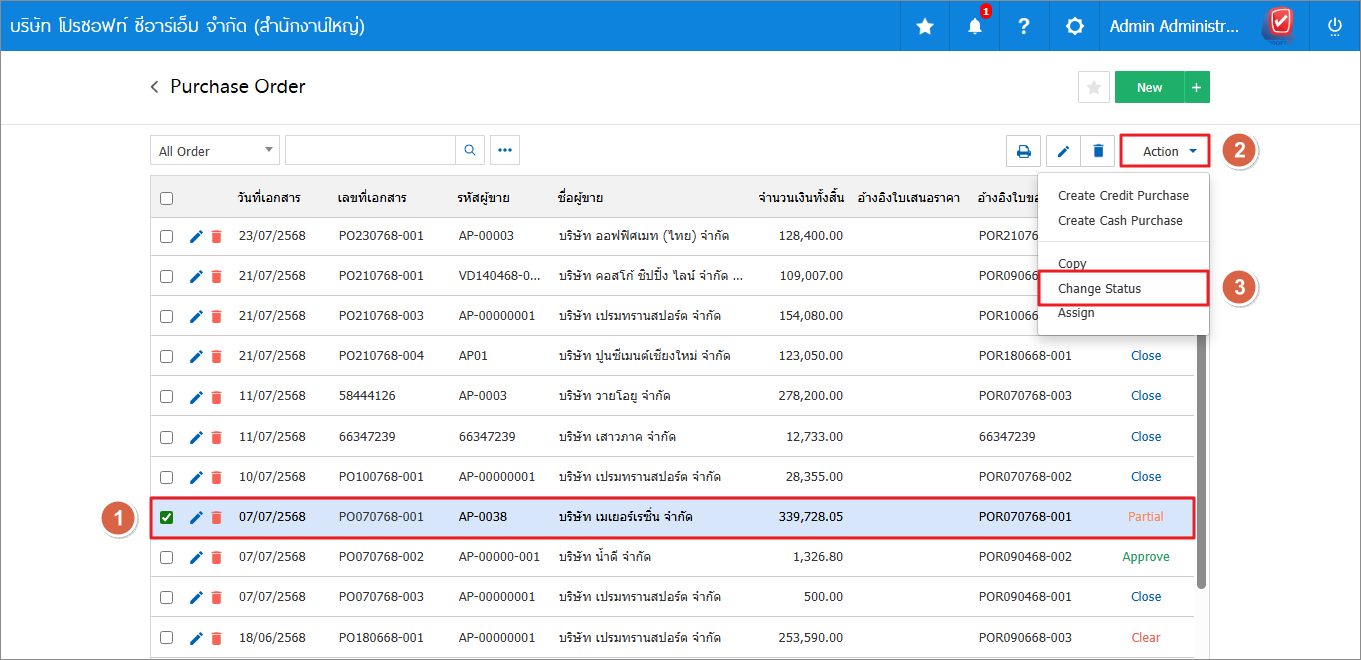This screenshot has height=660, width=1361.
Task: Click the star favorites icon in header
Action: click(925, 27)
